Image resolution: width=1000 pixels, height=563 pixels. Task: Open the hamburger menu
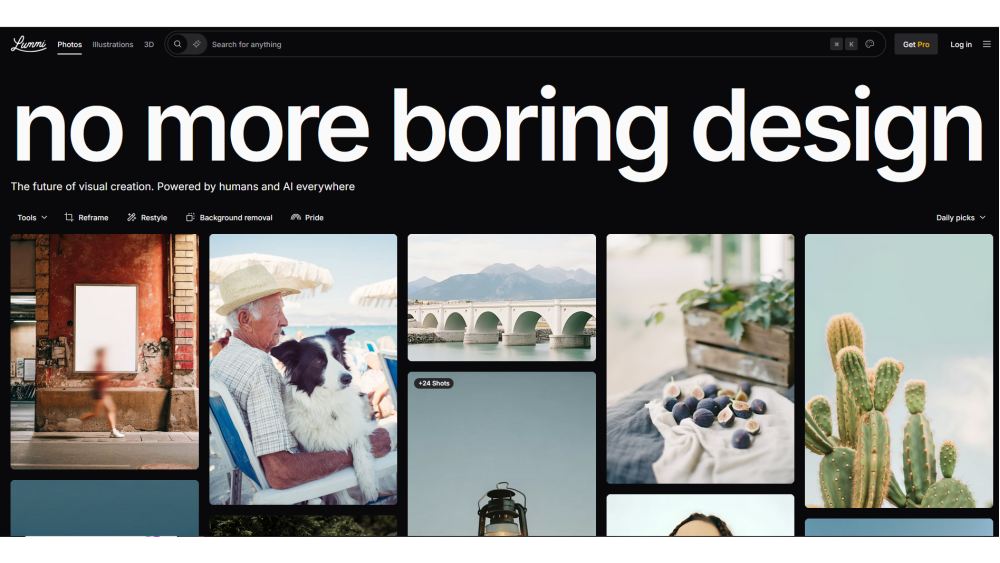[987, 44]
